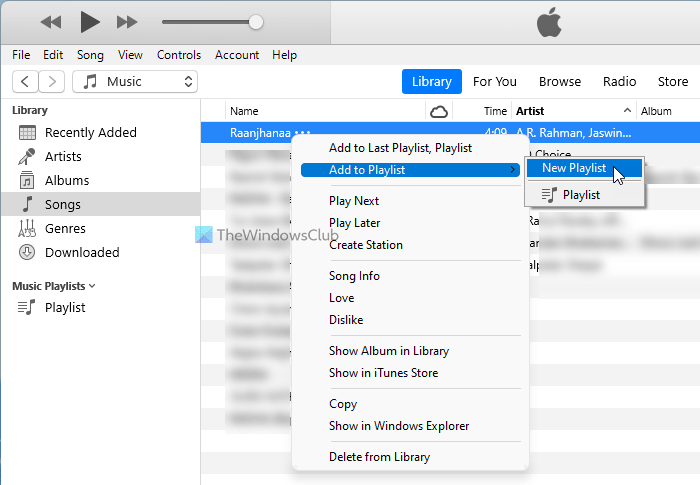
Task: Sort by the Artist column header
Action: [x=530, y=111]
